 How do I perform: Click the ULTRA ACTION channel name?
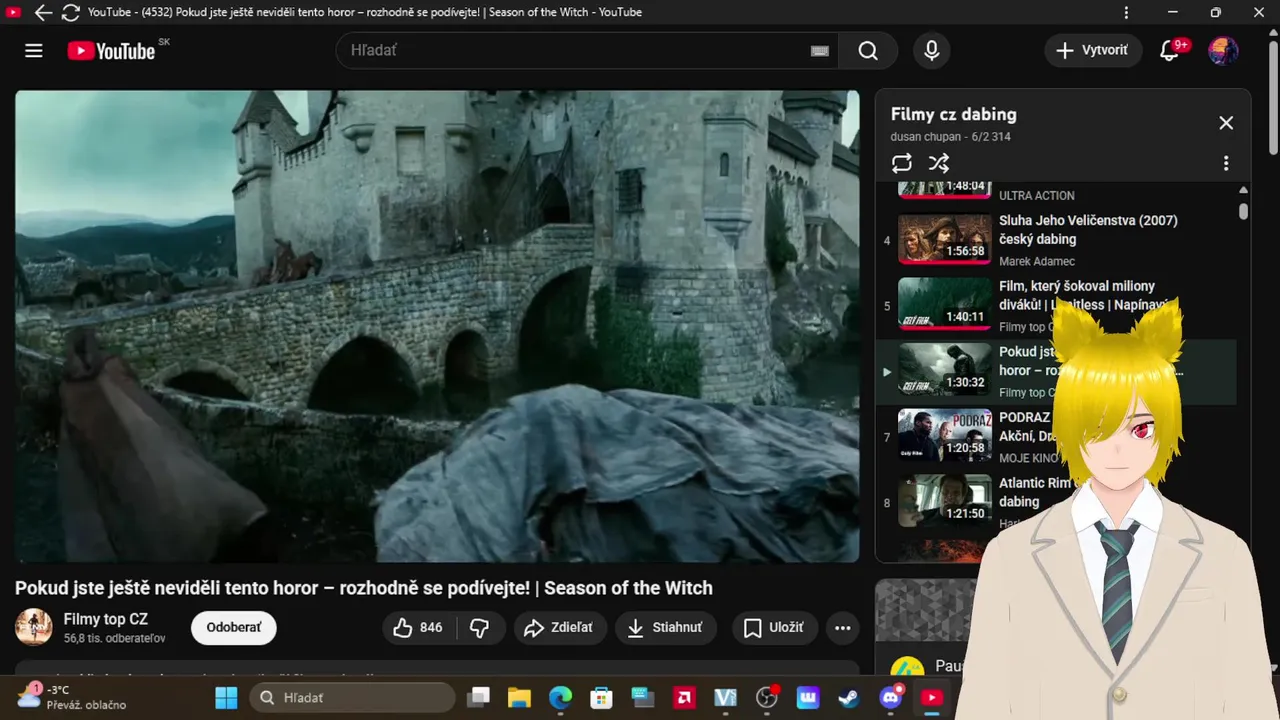[1037, 196]
